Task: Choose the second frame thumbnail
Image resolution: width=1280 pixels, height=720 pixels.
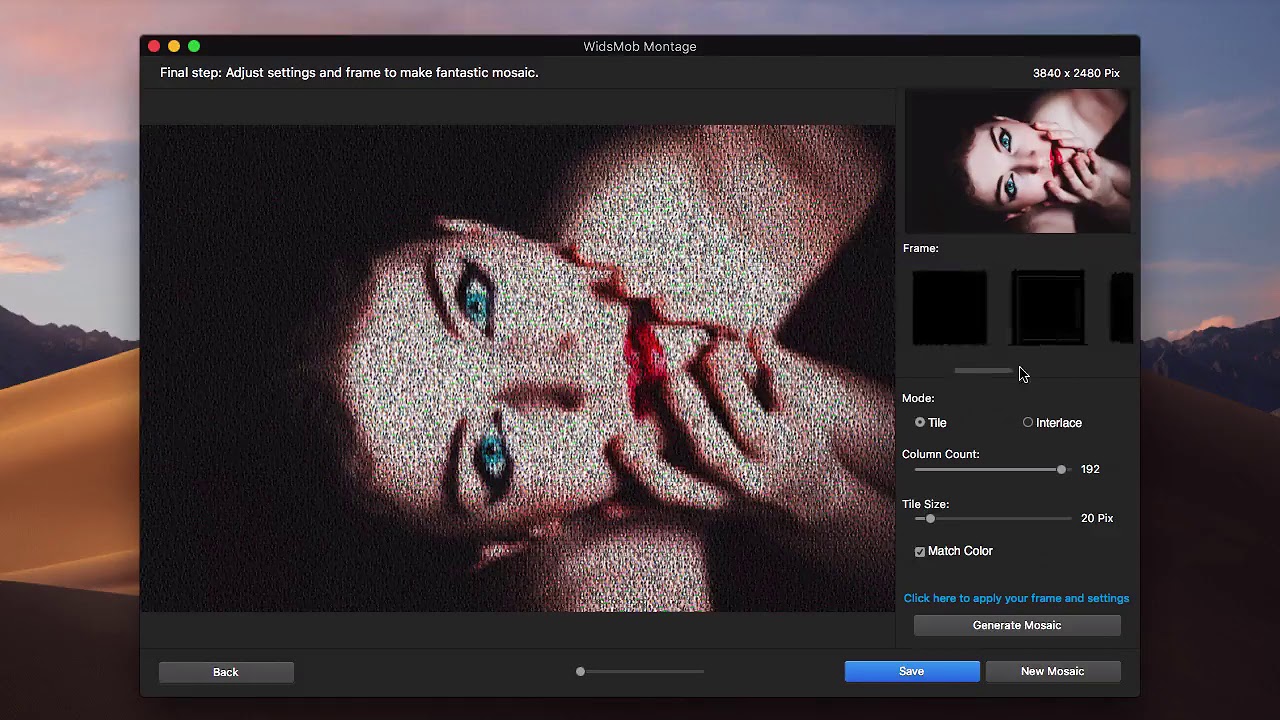Action: pyautogui.click(x=1048, y=308)
